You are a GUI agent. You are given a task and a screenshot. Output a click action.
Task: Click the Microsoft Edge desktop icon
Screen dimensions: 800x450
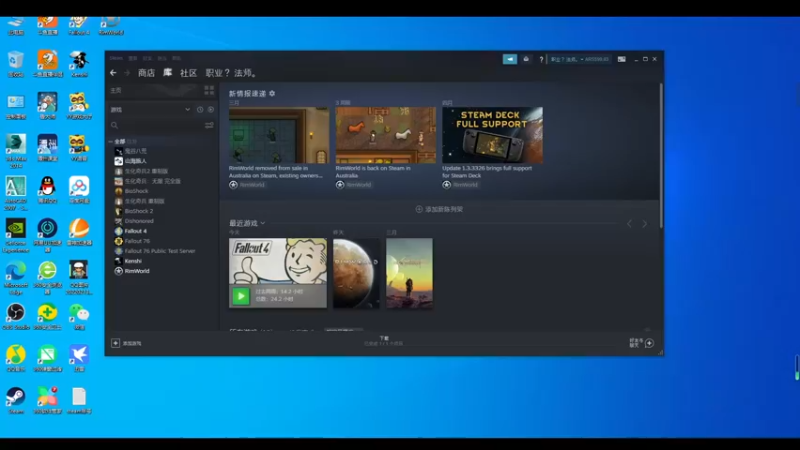coord(16,278)
